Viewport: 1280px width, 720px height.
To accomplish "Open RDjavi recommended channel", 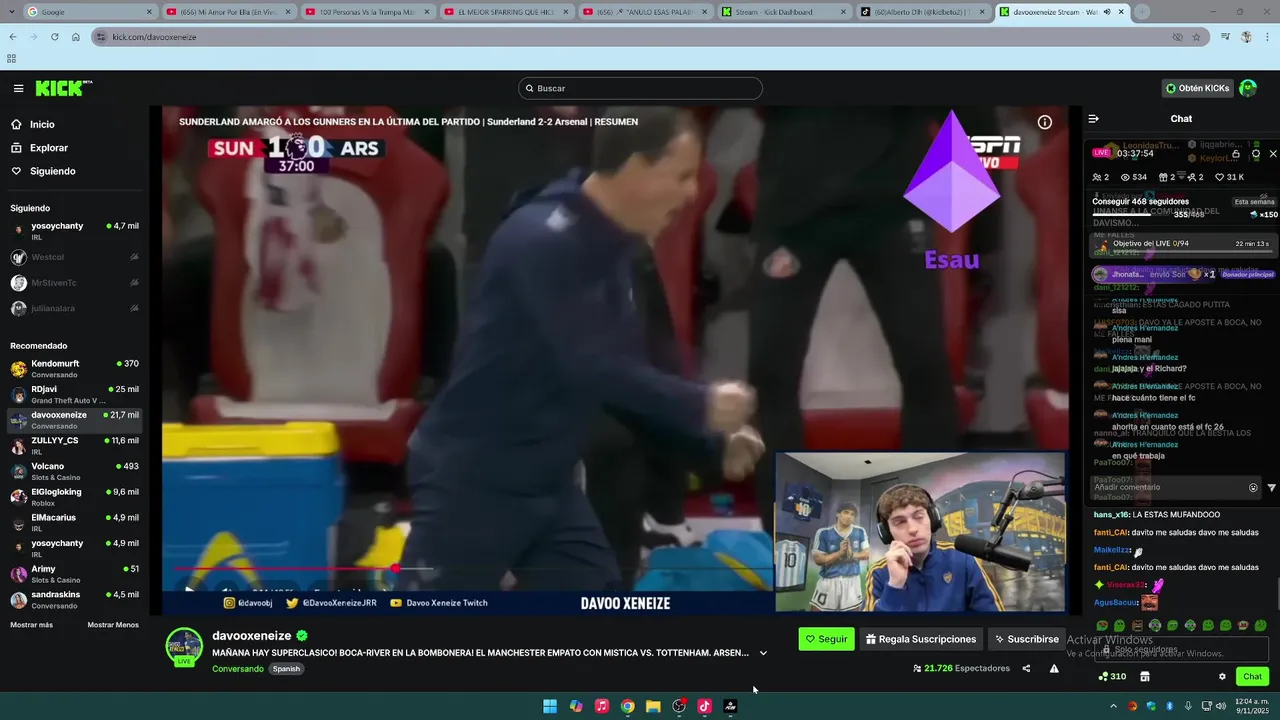I will coord(75,395).
